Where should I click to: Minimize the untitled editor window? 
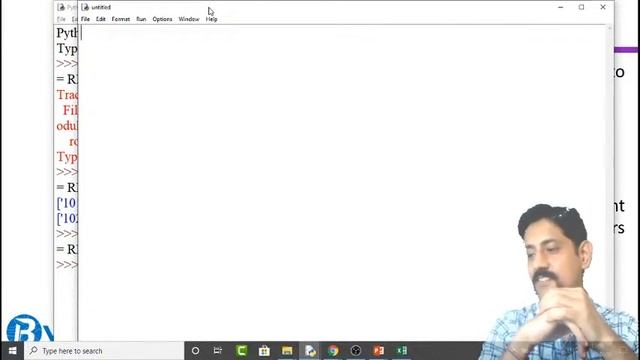click(560, 7)
